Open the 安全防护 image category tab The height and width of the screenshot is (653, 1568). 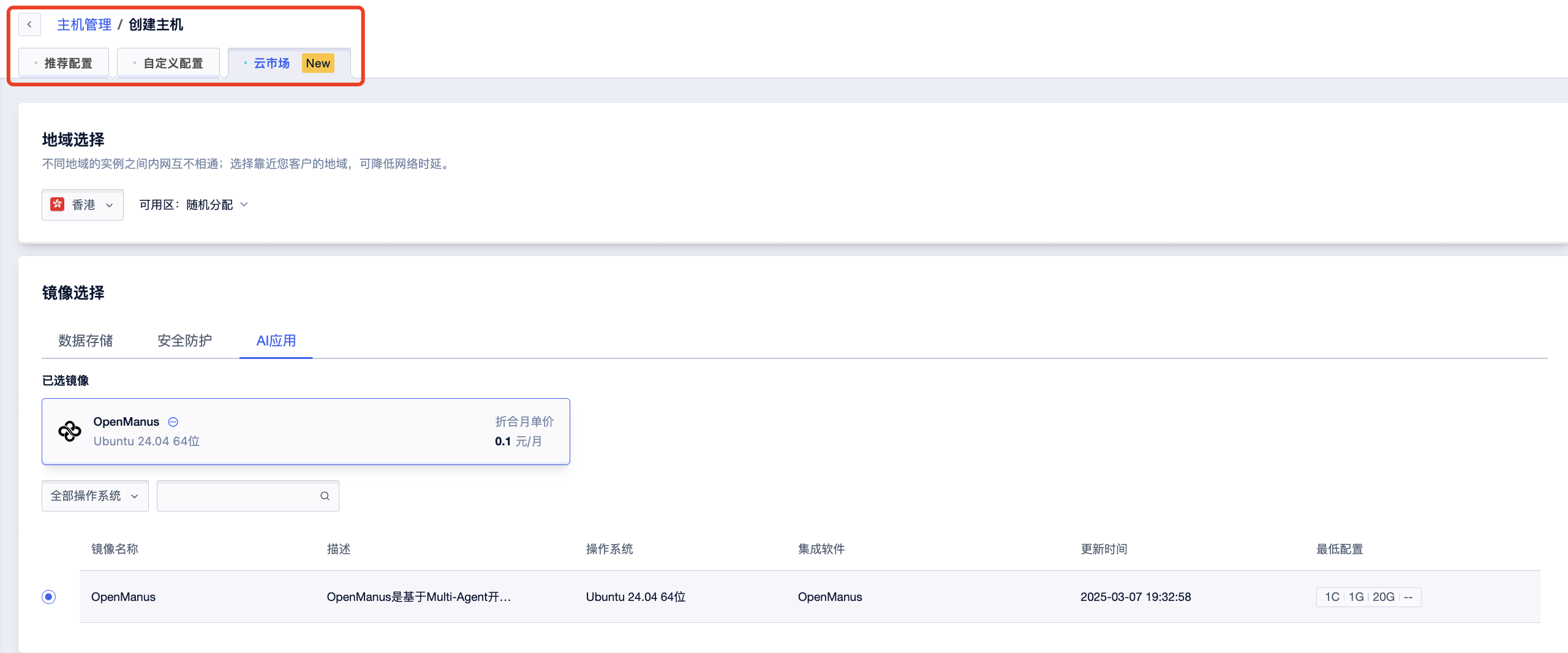tap(184, 341)
